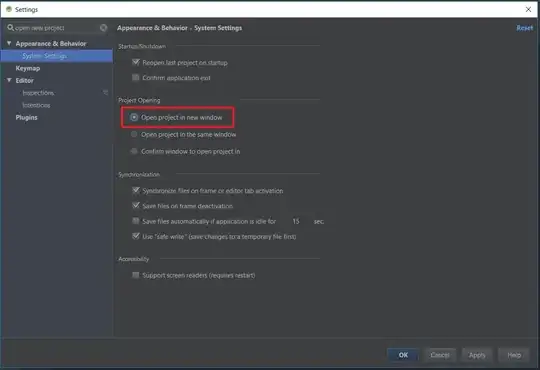Toggle Save files on frame deactivation
This screenshot has width=540, height=370.
[136, 206]
